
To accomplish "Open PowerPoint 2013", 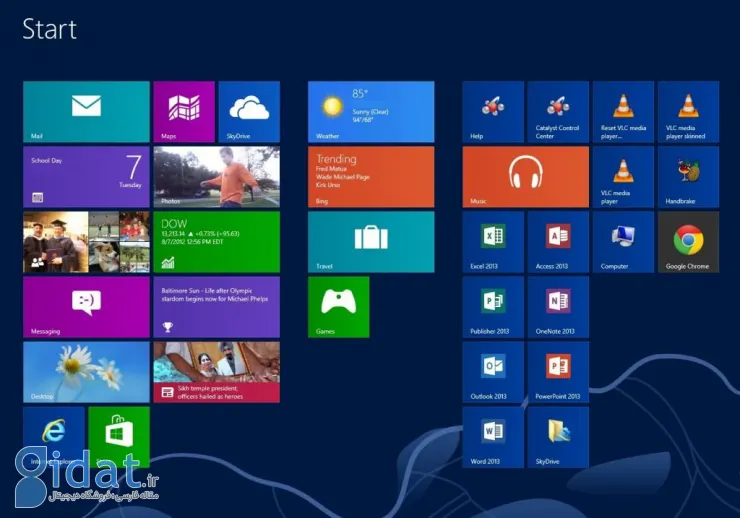I will 558,372.
